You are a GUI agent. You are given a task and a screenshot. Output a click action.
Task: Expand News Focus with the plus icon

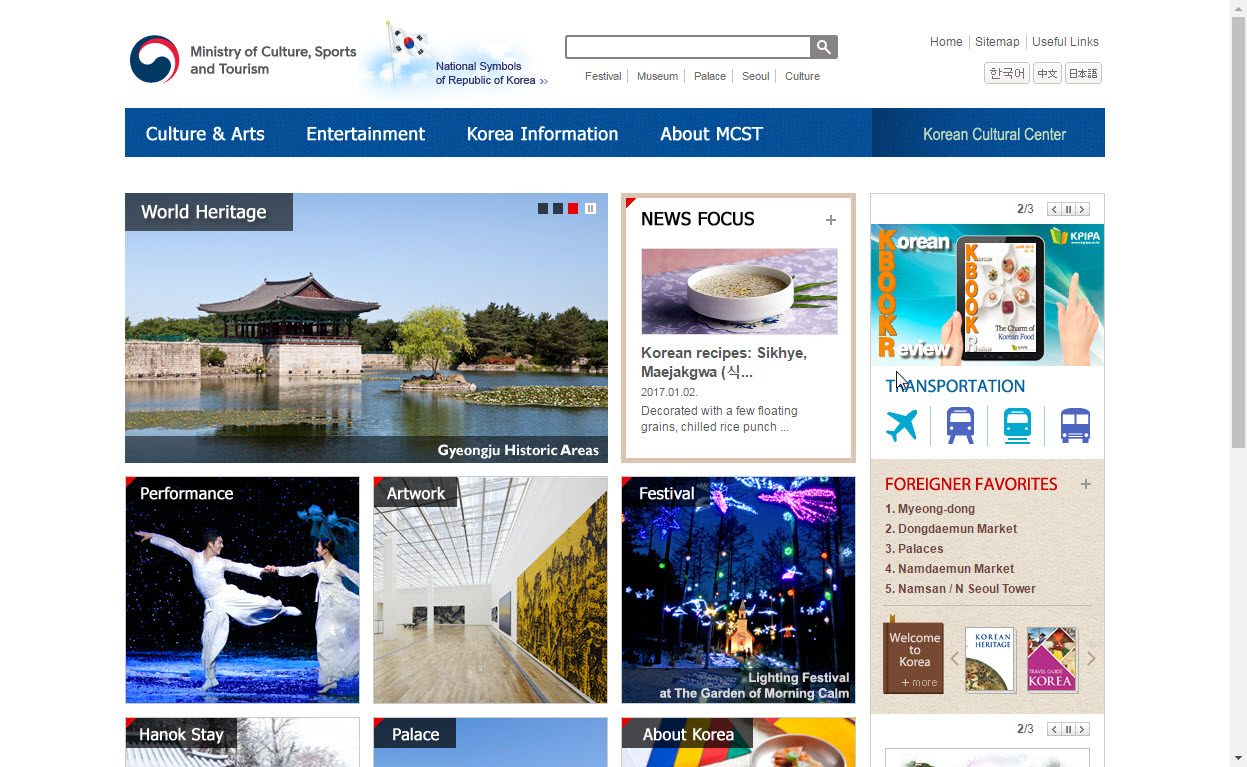click(830, 220)
